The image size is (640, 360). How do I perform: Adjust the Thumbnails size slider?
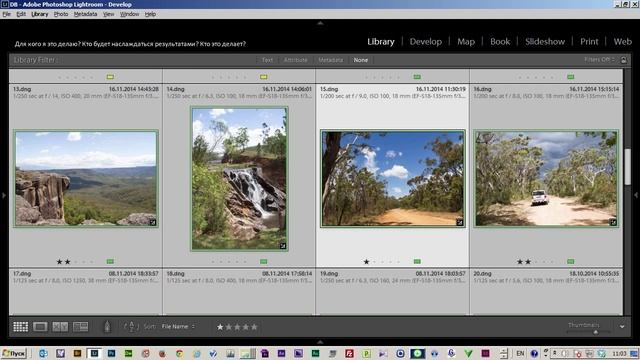tap(596, 332)
